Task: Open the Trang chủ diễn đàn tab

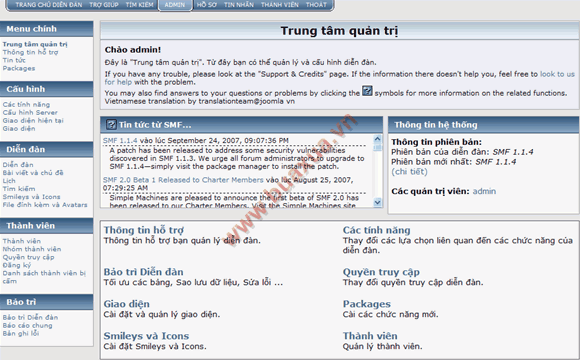Action: click(49, 5)
